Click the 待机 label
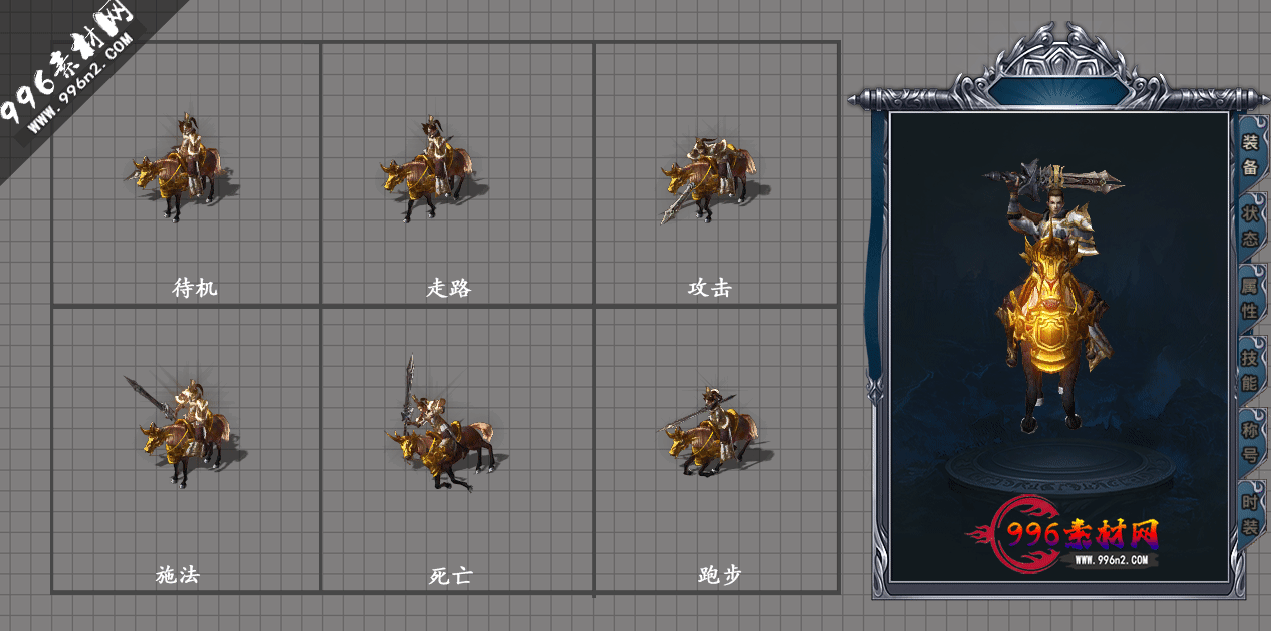The height and width of the screenshot is (631, 1271). [195, 288]
